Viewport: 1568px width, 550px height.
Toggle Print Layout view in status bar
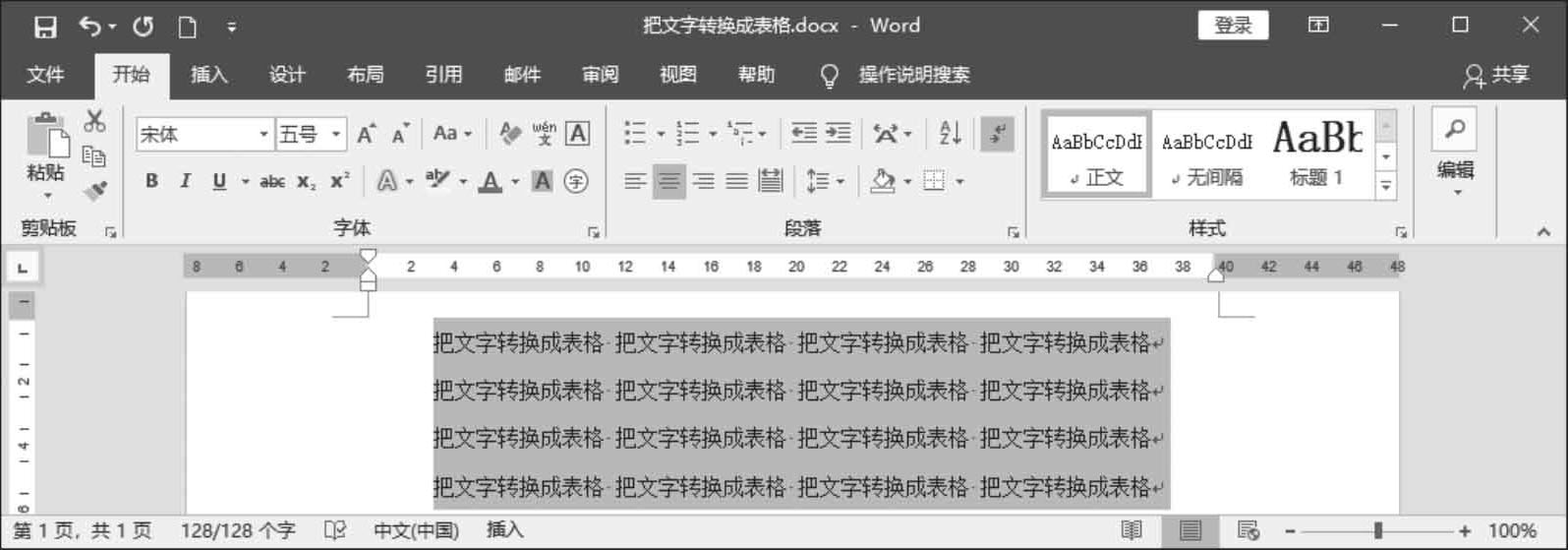coord(1191,530)
